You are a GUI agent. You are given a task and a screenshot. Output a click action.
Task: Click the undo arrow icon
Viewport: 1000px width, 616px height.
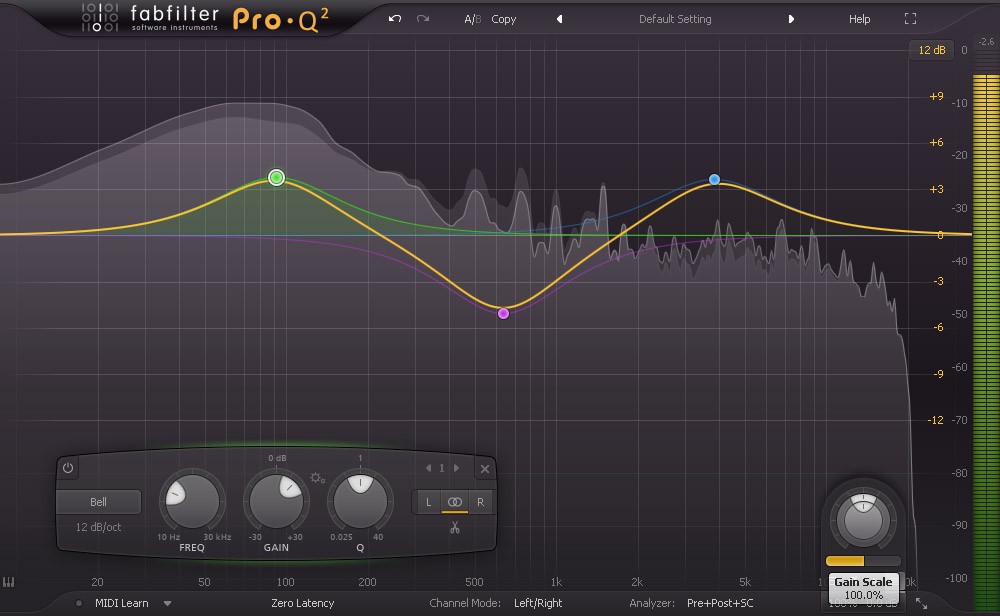395,18
